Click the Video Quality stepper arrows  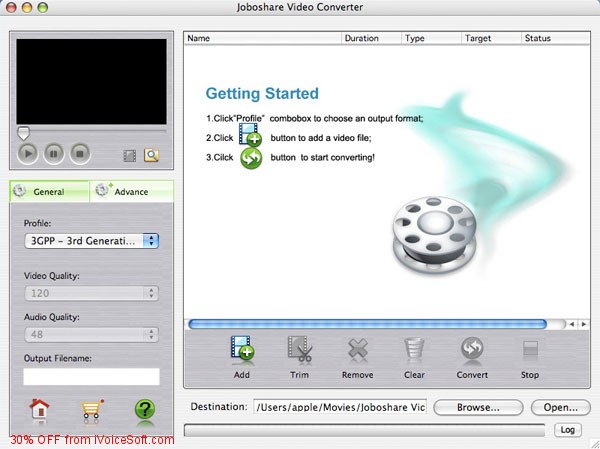click(x=152, y=293)
